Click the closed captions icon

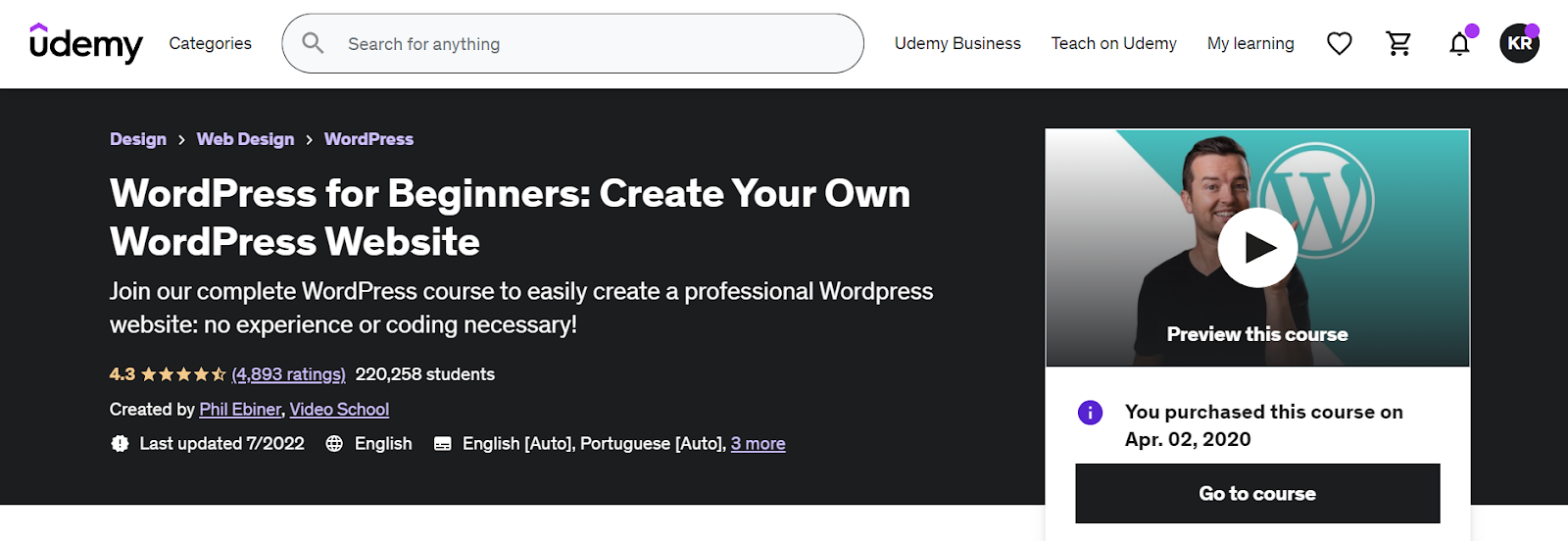click(x=443, y=444)
